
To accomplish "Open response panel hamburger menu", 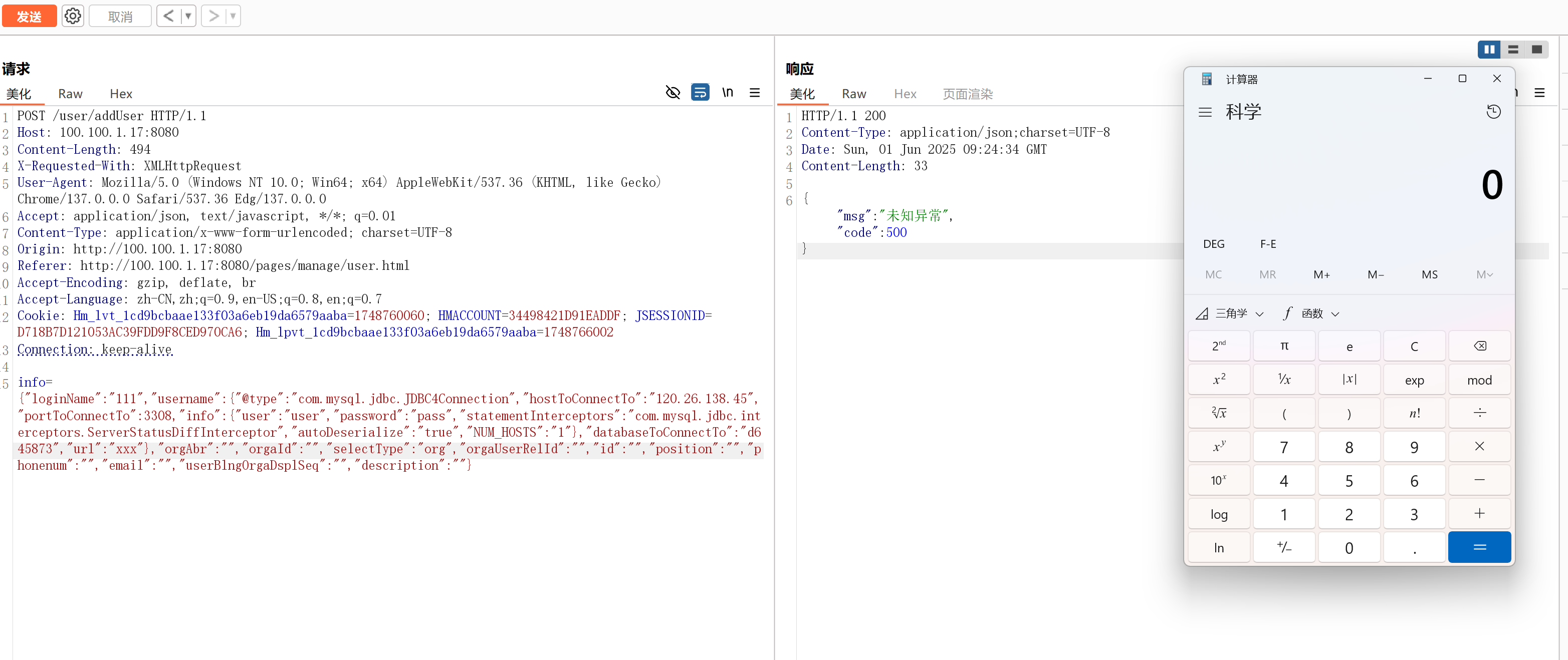I will (x=1539, y=93).
